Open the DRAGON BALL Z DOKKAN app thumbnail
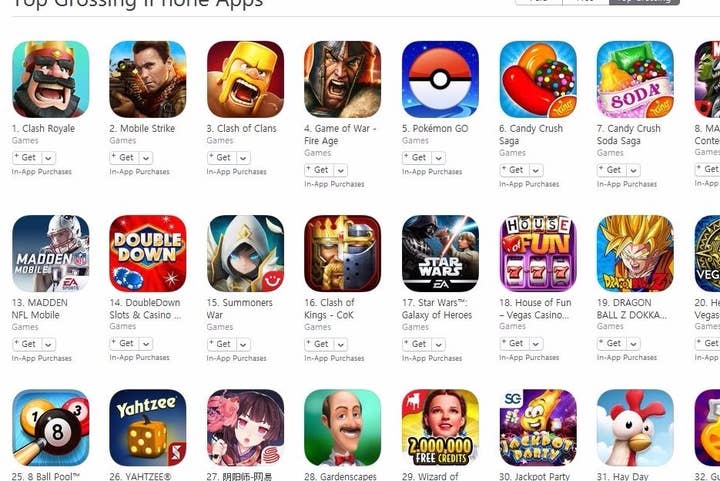The height and width of the screenshot is (481, 720). pos(635,253)
